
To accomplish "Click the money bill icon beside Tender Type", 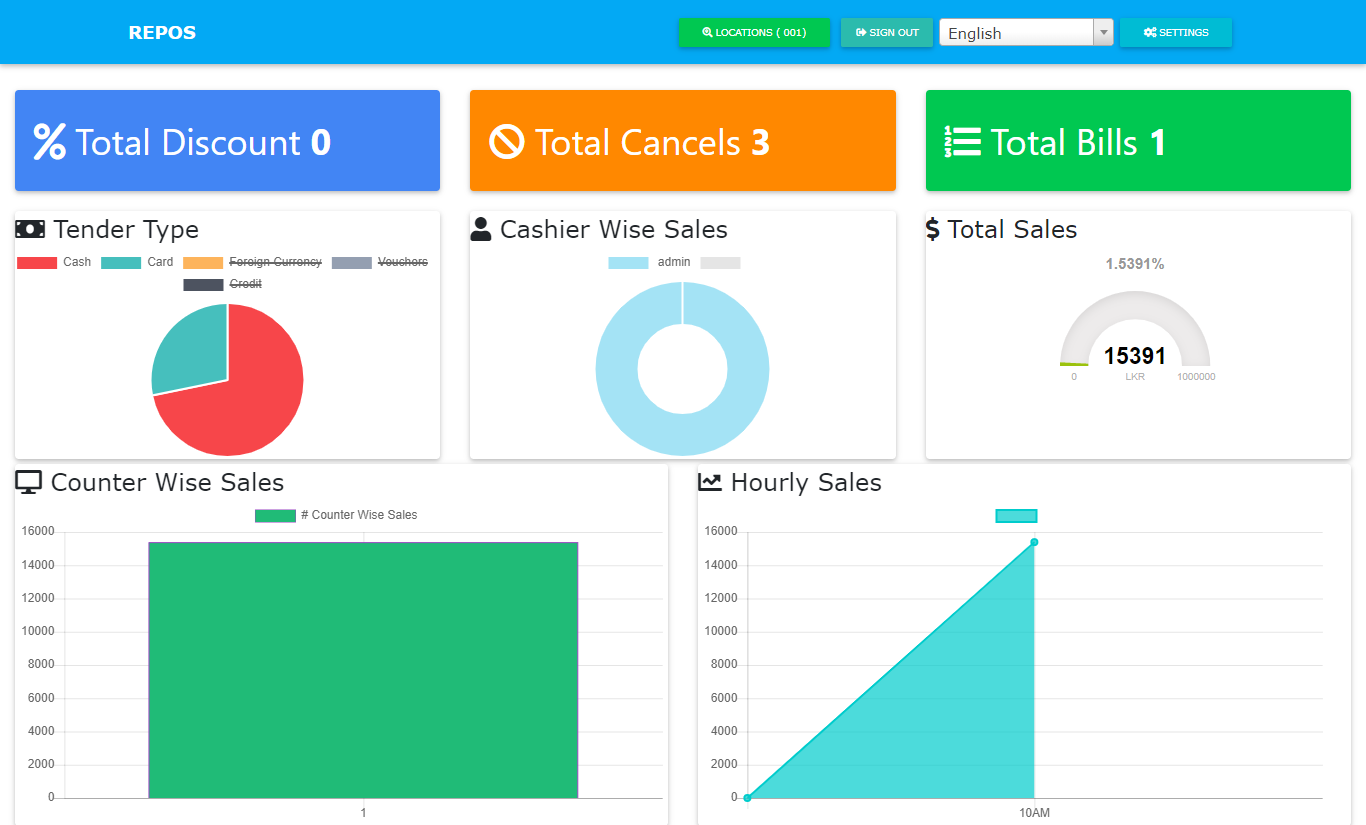I will coord(30,229).
